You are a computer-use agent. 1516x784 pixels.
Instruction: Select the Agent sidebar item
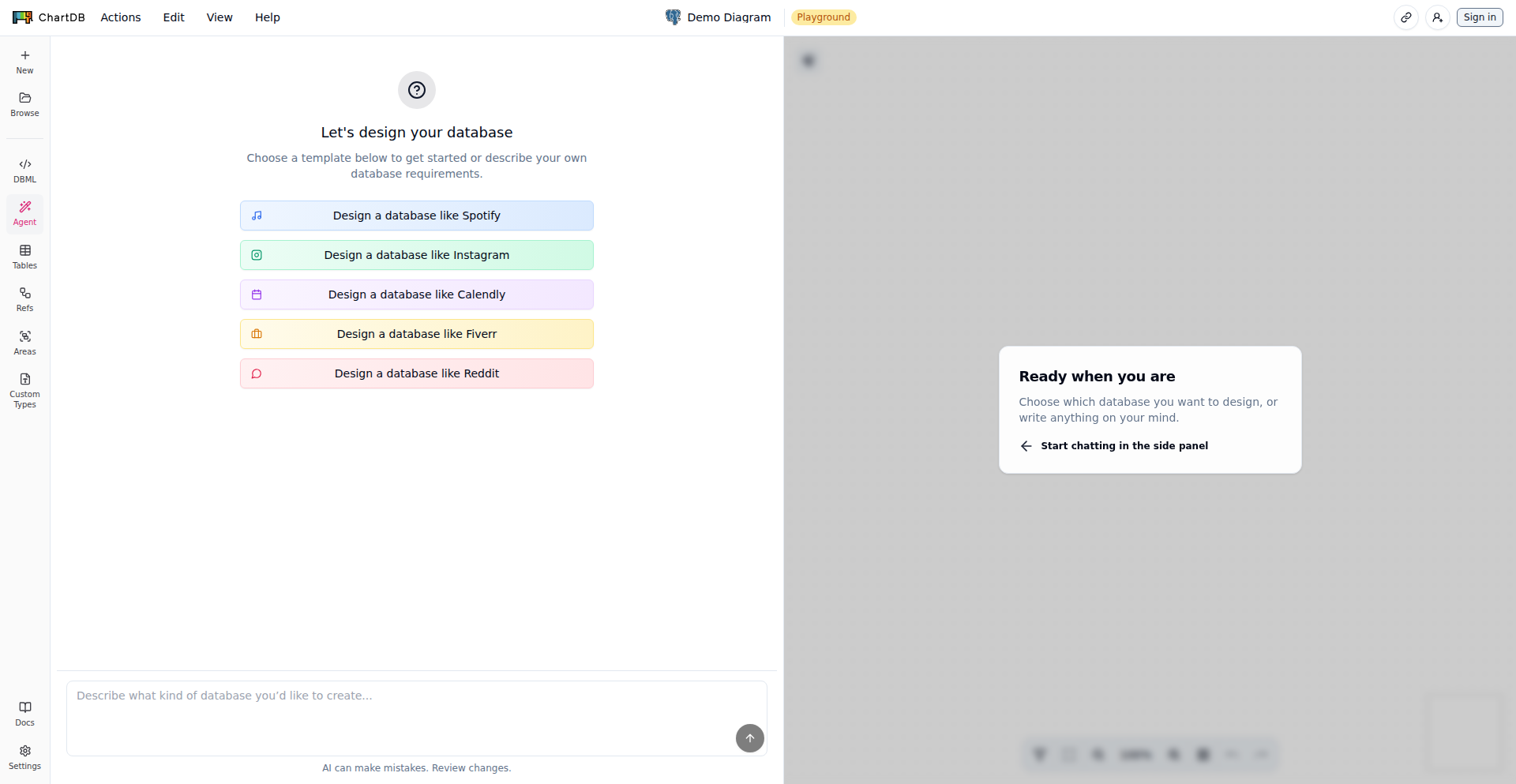pyautogui.click(x=25, y=213)
